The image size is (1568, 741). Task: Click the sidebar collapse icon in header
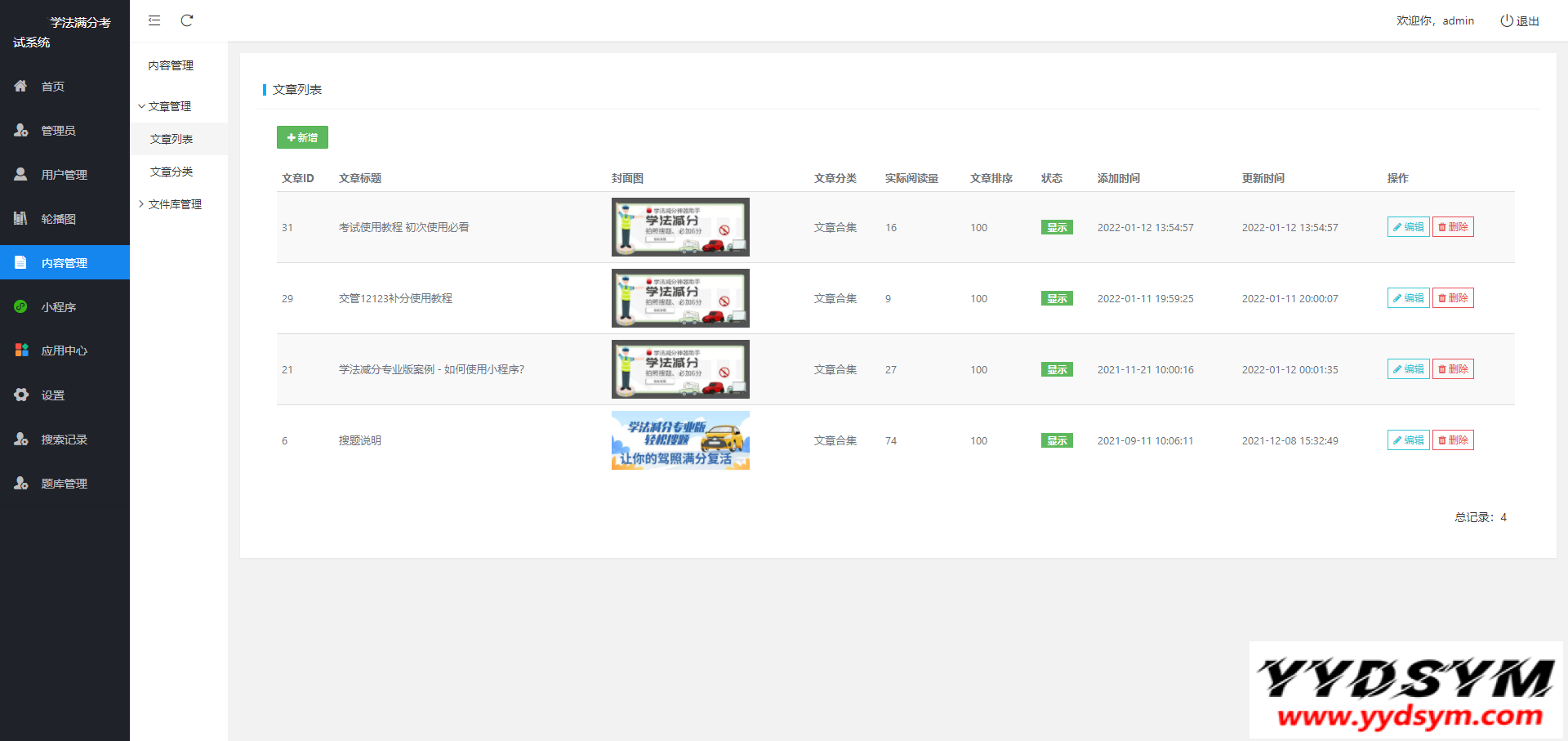[x=154, y=20]
